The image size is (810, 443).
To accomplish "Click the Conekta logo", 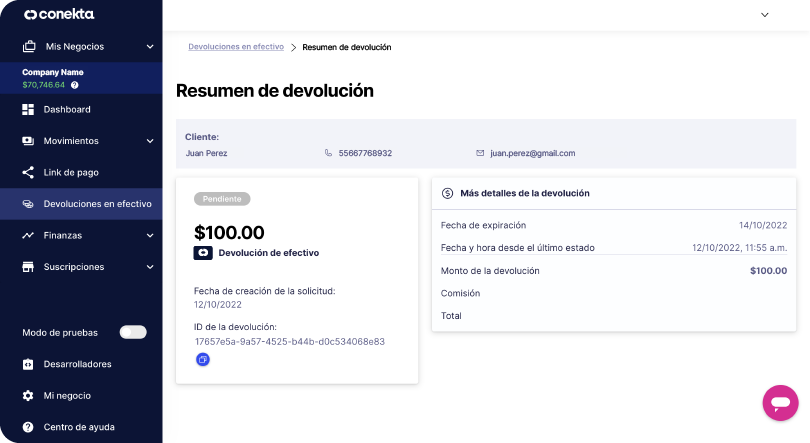I will click(59, 14).
